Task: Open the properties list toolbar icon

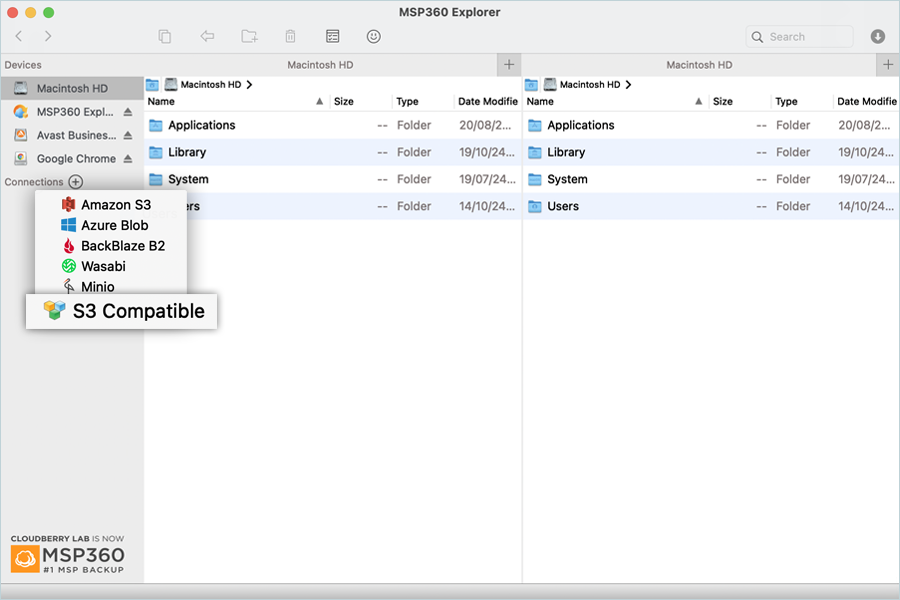Action: coord(332,37)
